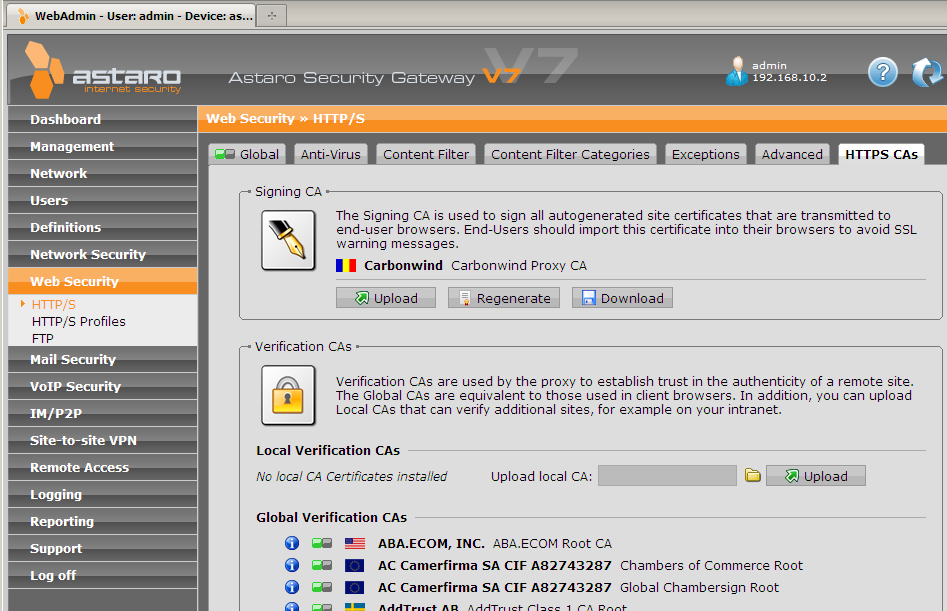Viewport: 947px width, 611px height.
Task: Regenerate the Signing CA
Action: coord(504,298)
